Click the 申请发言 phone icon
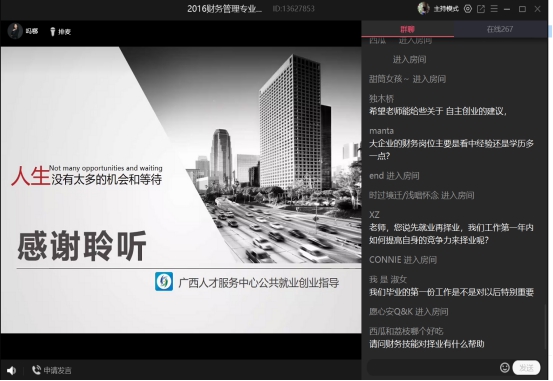The height and width of the screenshot is (381, 553). pos(36,370)
